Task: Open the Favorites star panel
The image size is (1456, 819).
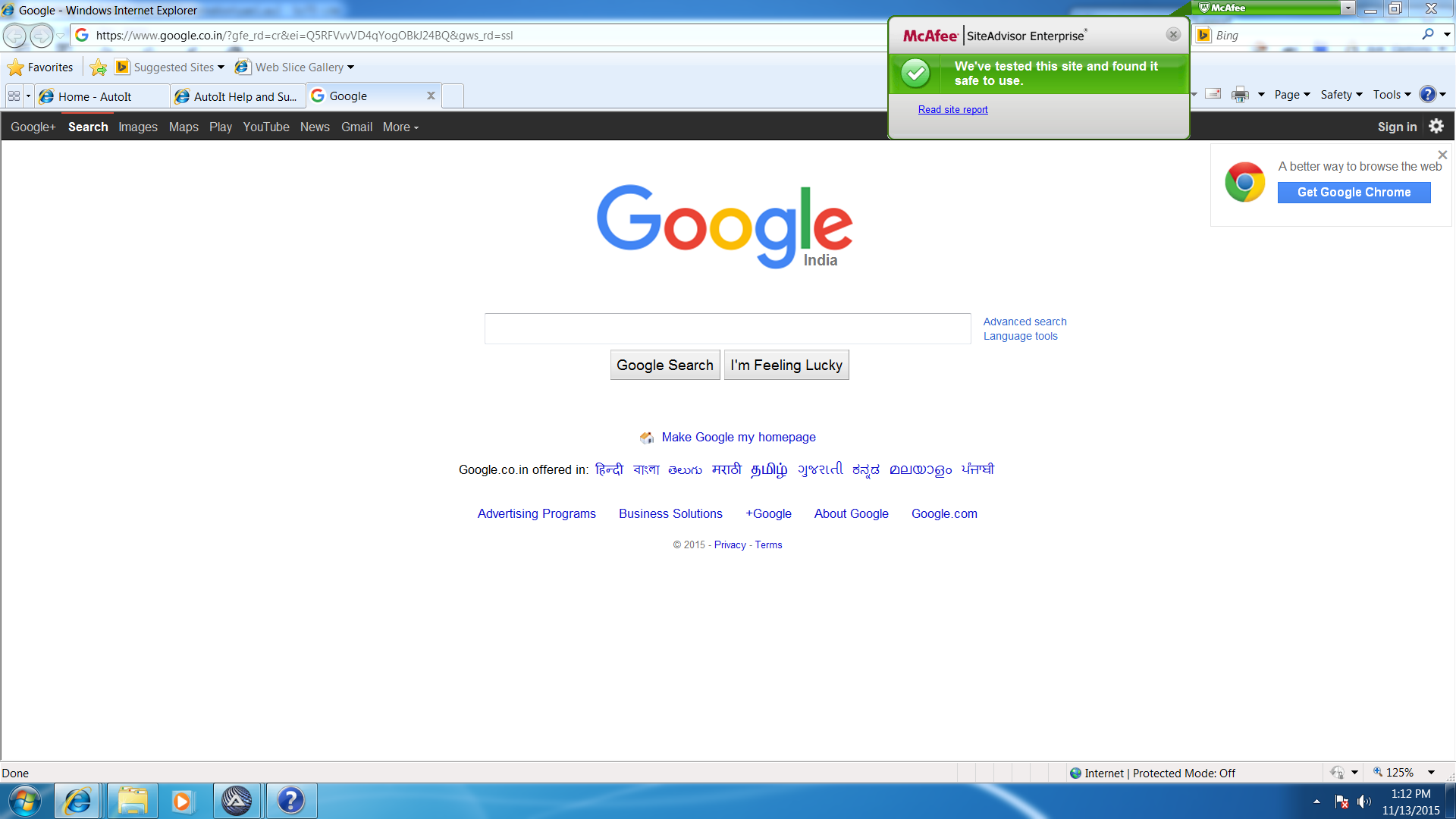Action: point(40,67)
